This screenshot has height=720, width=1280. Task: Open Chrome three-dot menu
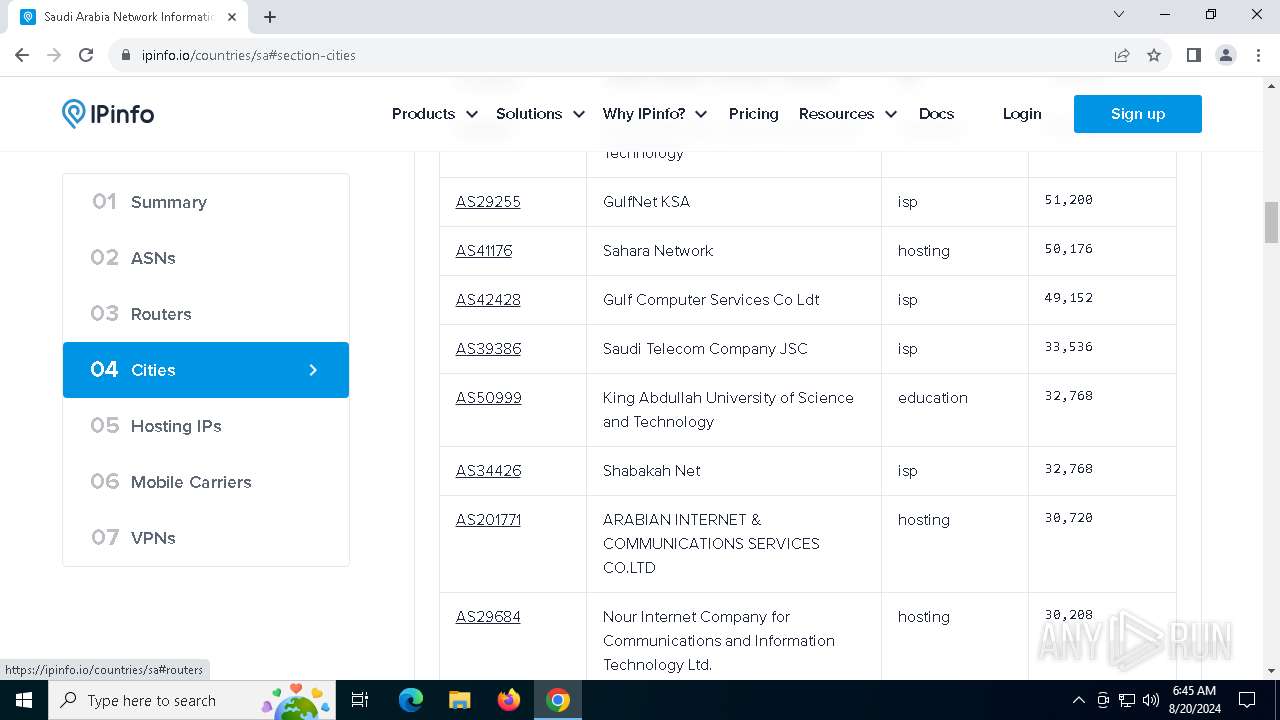1258,55
